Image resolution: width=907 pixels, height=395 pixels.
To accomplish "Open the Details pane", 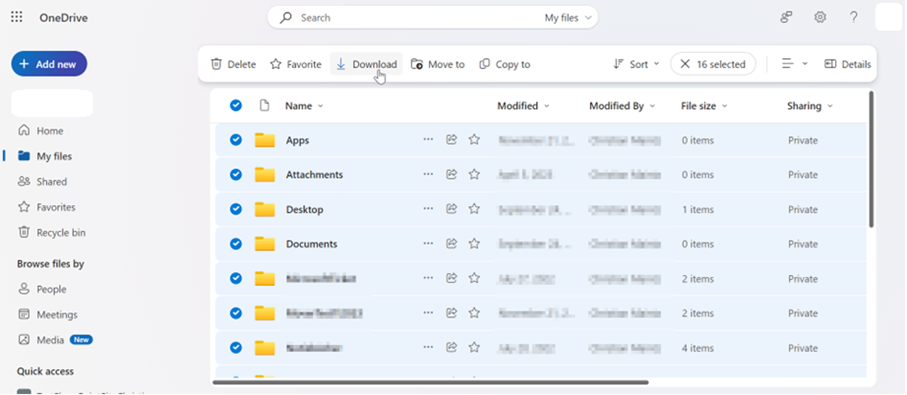I will 847,64.
